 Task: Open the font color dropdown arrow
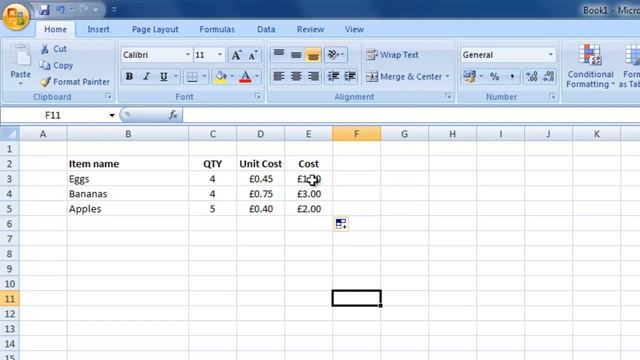tap(257, 76)
